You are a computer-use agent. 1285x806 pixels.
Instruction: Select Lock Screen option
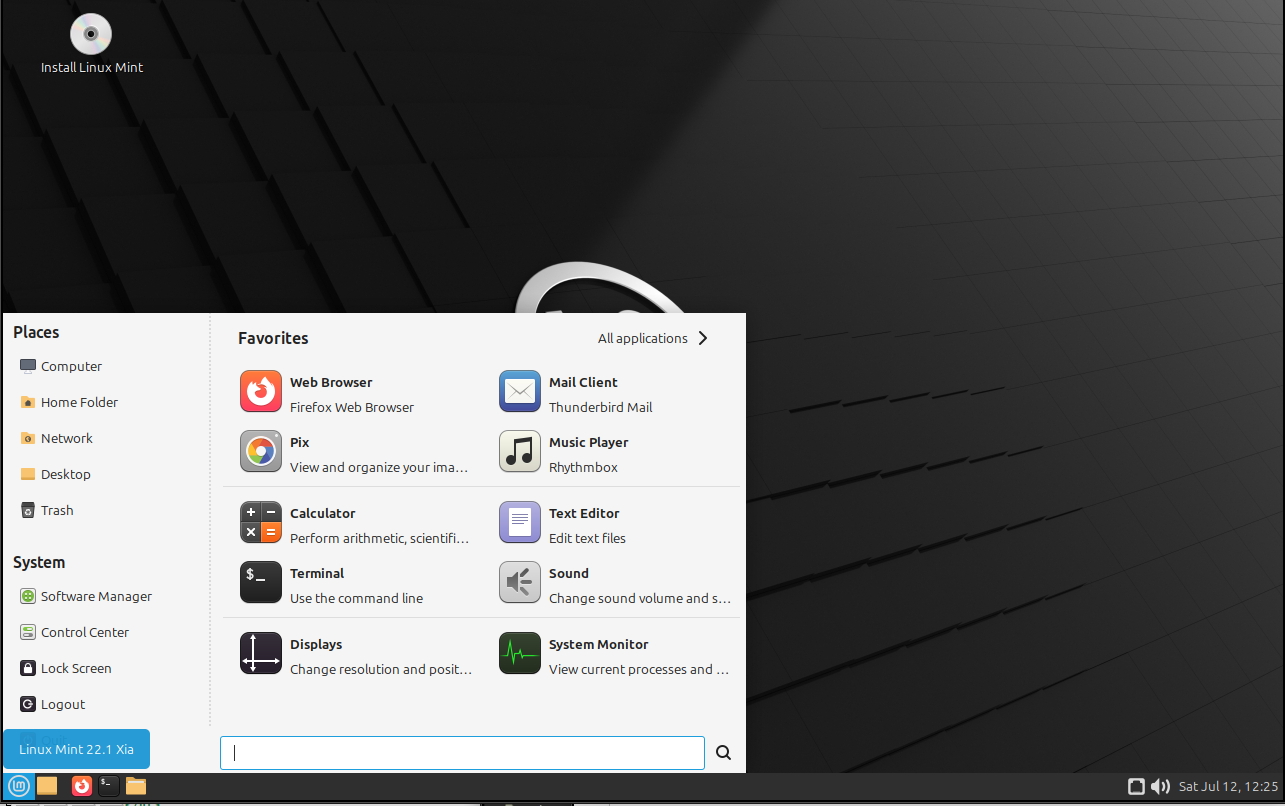click(76, 668)
